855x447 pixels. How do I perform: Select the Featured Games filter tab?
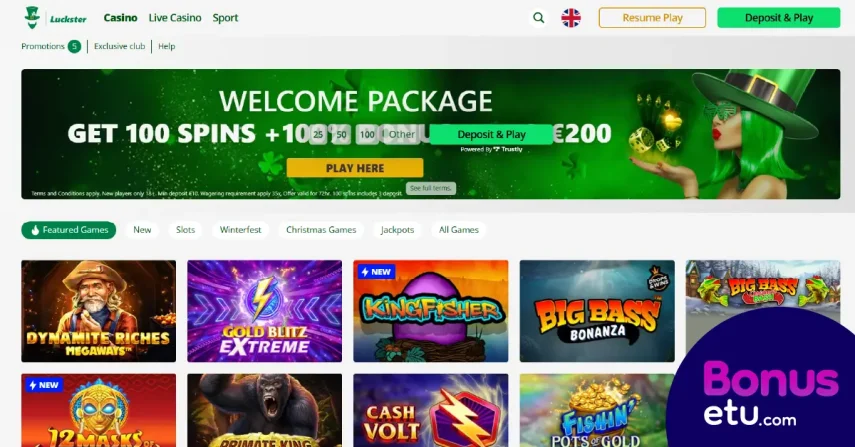click(x=69, y=230)
